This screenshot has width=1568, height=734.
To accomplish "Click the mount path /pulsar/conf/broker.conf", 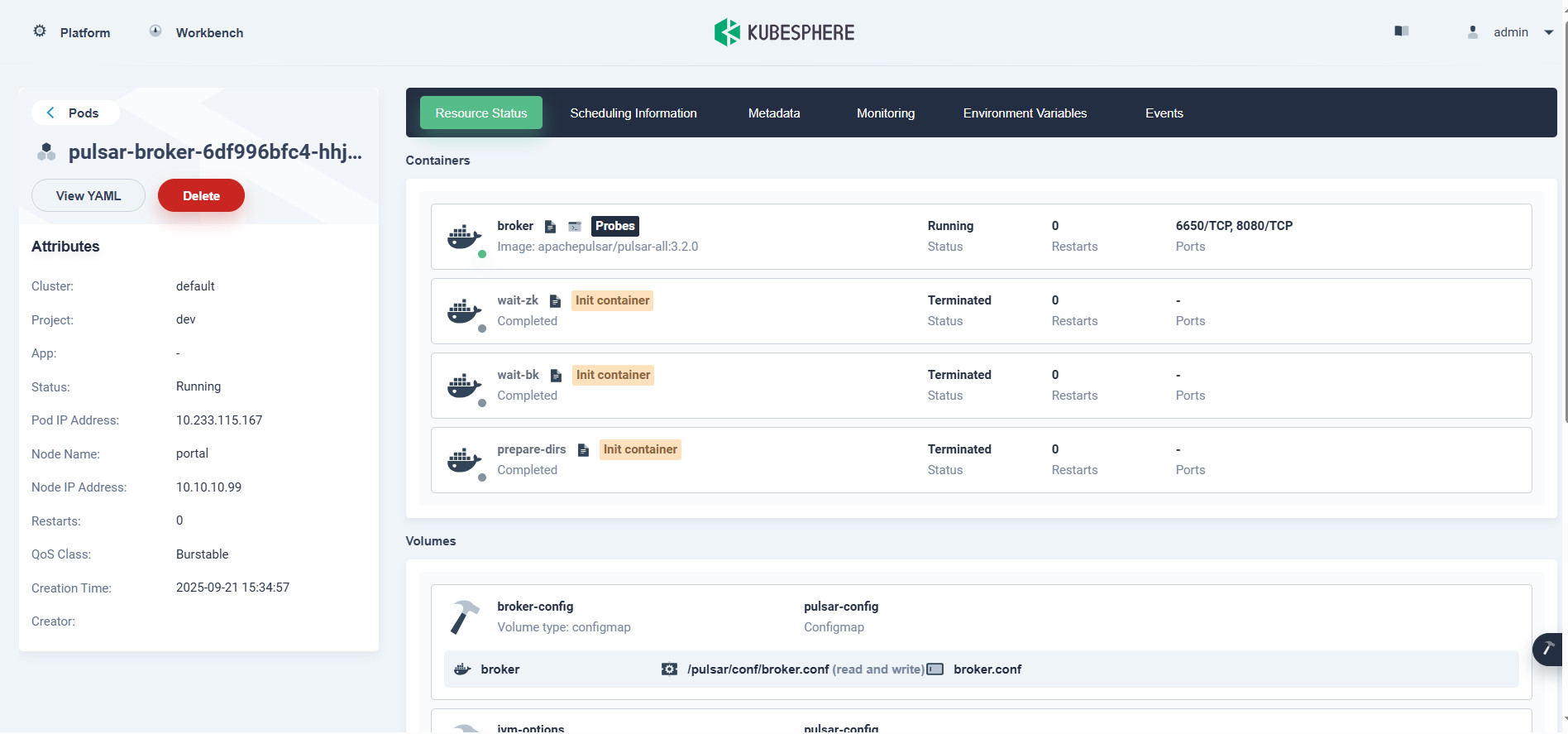I will [758, 669].
